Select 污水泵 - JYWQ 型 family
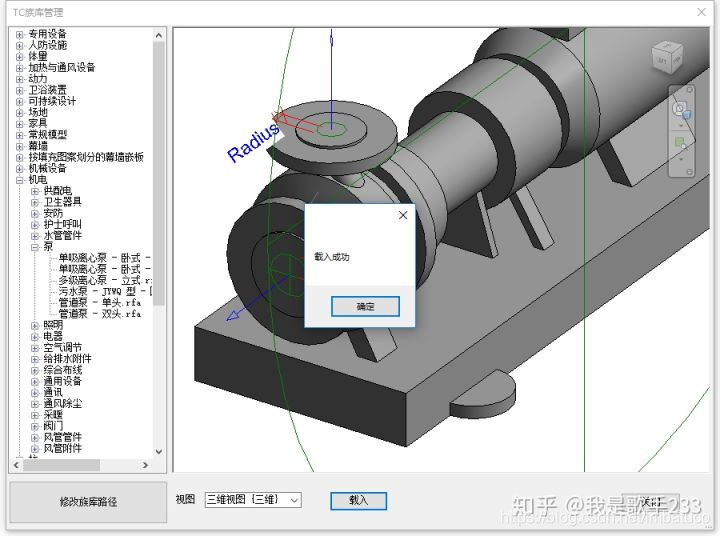The width and height of the screenshot is (720, 536). (105, 292)
